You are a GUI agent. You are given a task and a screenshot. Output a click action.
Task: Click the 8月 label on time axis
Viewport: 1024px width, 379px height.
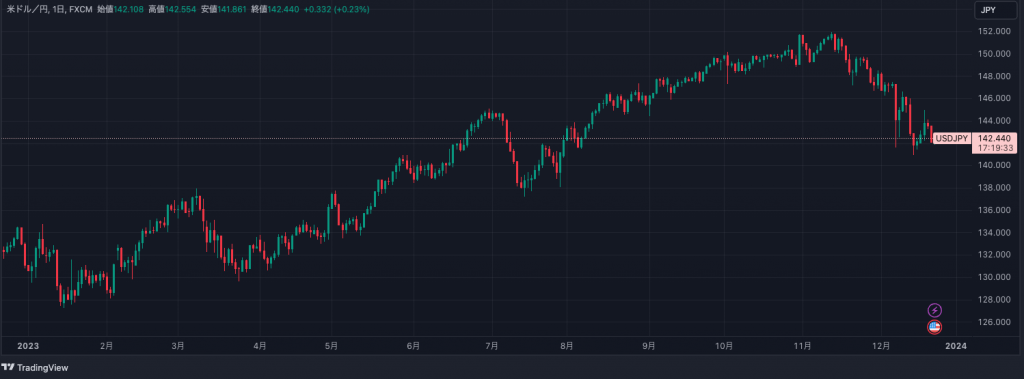(567, 346)
